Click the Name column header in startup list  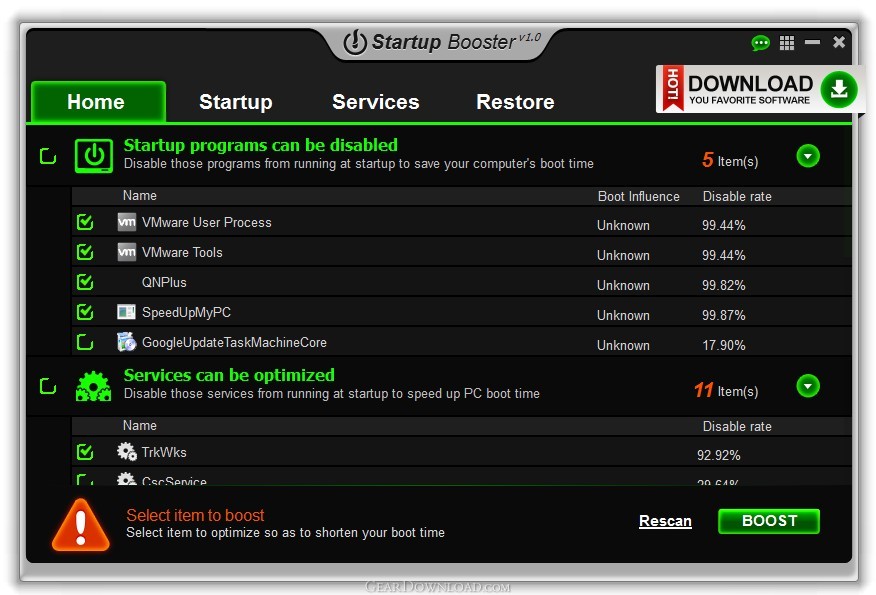pos(140,196)
